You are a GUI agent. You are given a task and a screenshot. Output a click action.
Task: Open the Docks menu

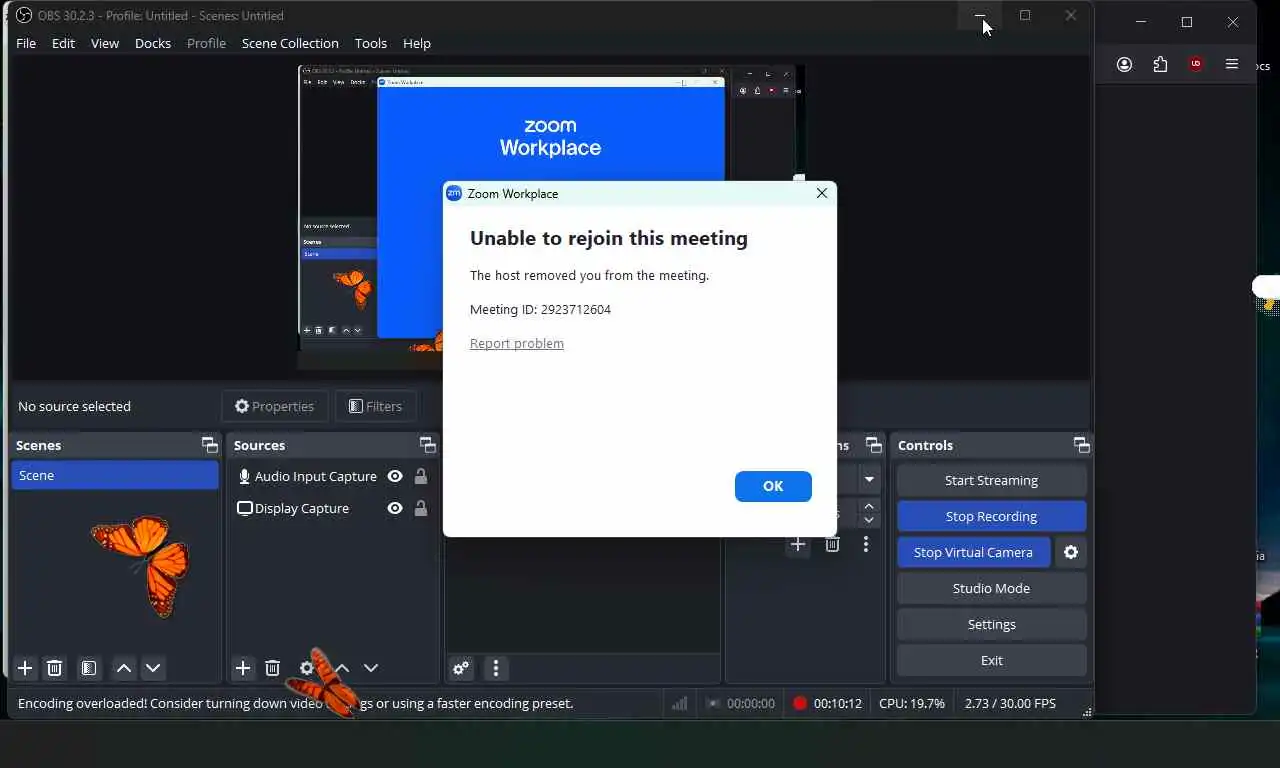click(153, 43)
